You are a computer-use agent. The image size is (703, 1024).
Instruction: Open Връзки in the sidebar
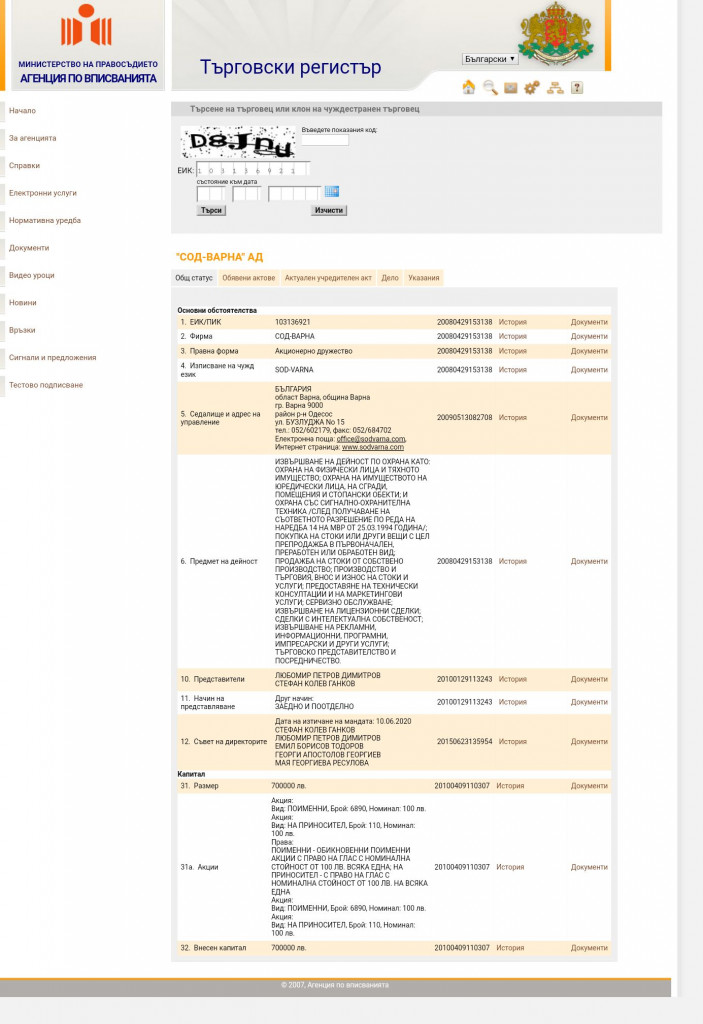click(22, 330)
